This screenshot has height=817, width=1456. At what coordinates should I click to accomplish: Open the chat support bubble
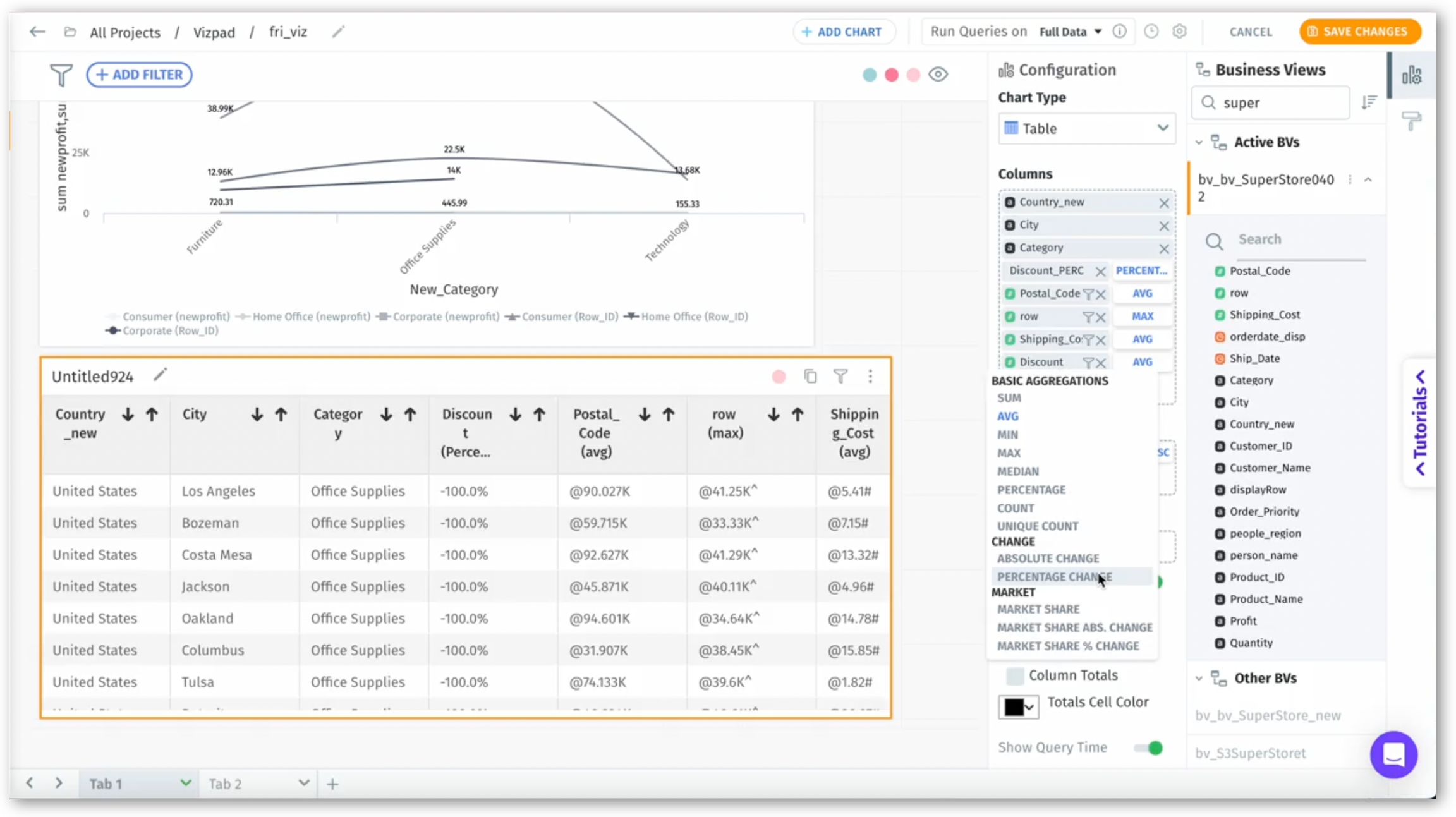pos(1393,754)
